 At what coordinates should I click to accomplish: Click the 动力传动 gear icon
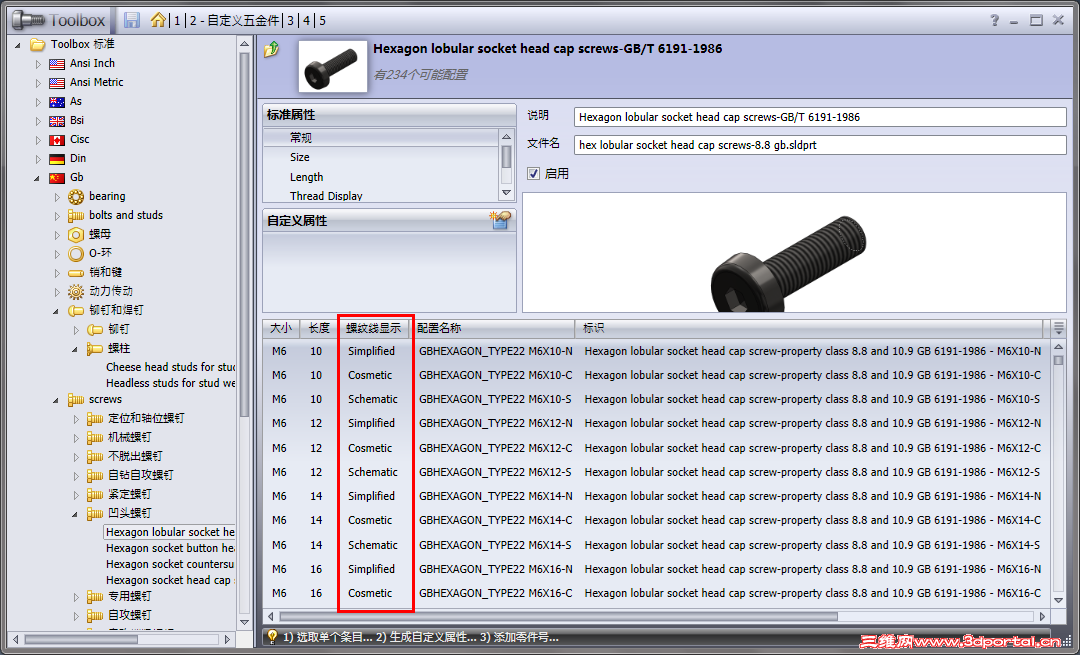(x=76, y=291)
